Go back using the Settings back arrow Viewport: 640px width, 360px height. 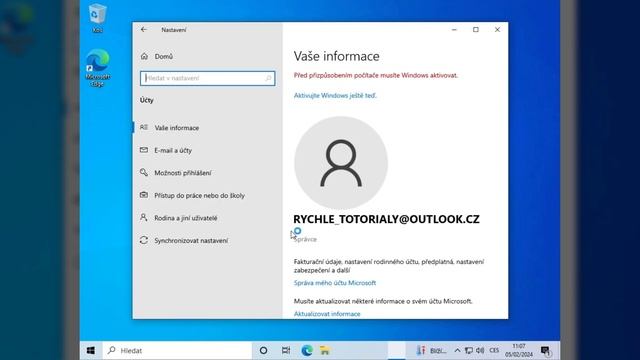point(144,29)
